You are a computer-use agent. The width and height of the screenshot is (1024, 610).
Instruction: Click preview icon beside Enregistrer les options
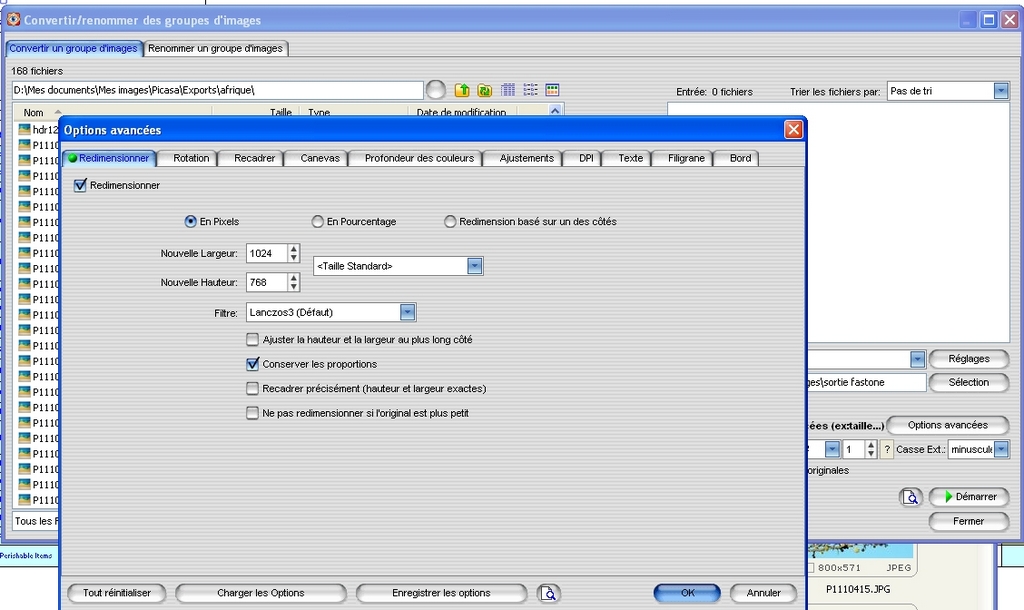(548, 593)
